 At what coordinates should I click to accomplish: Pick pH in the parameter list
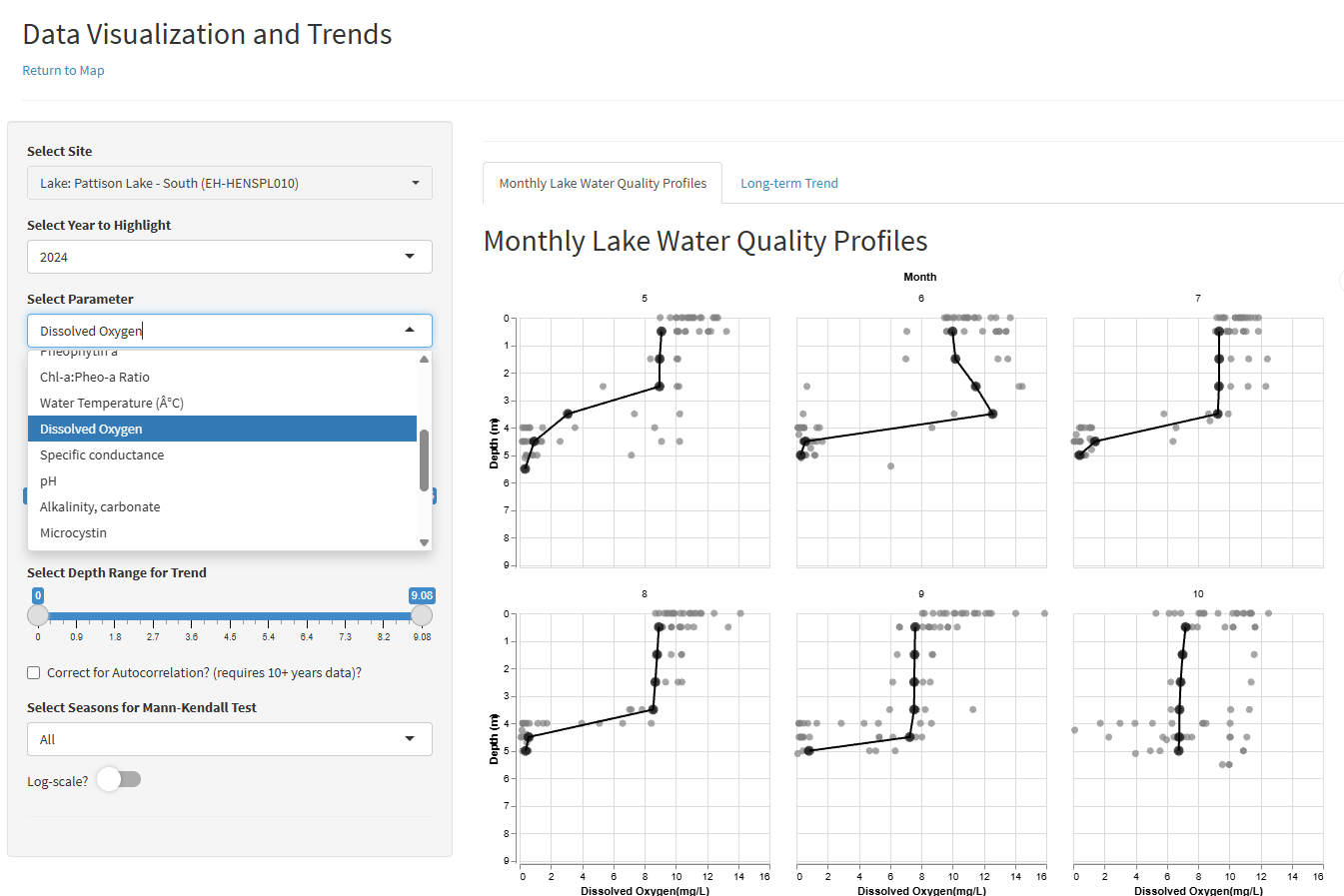[48, 480]
